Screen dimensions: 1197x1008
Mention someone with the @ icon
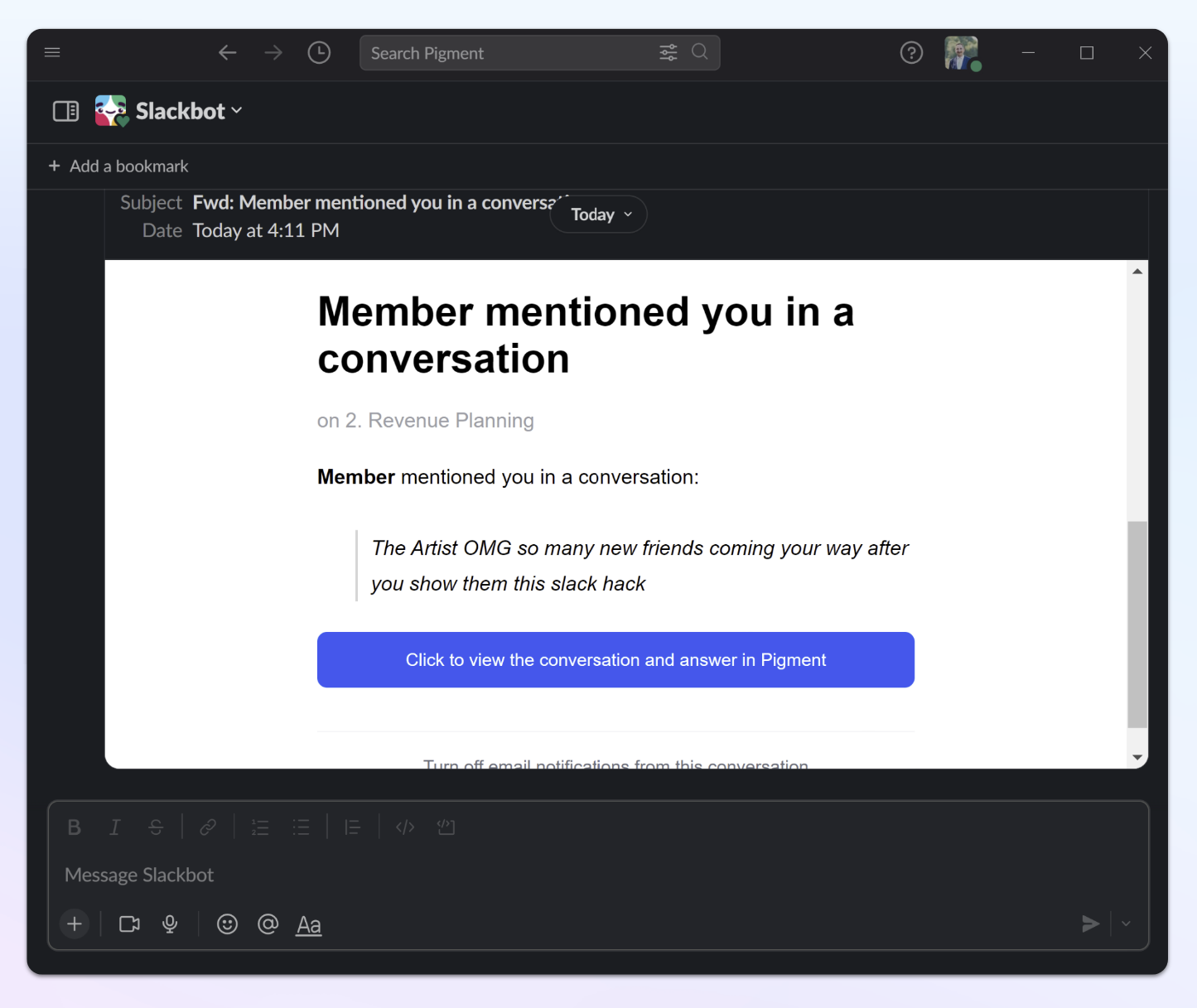[268, 924]
